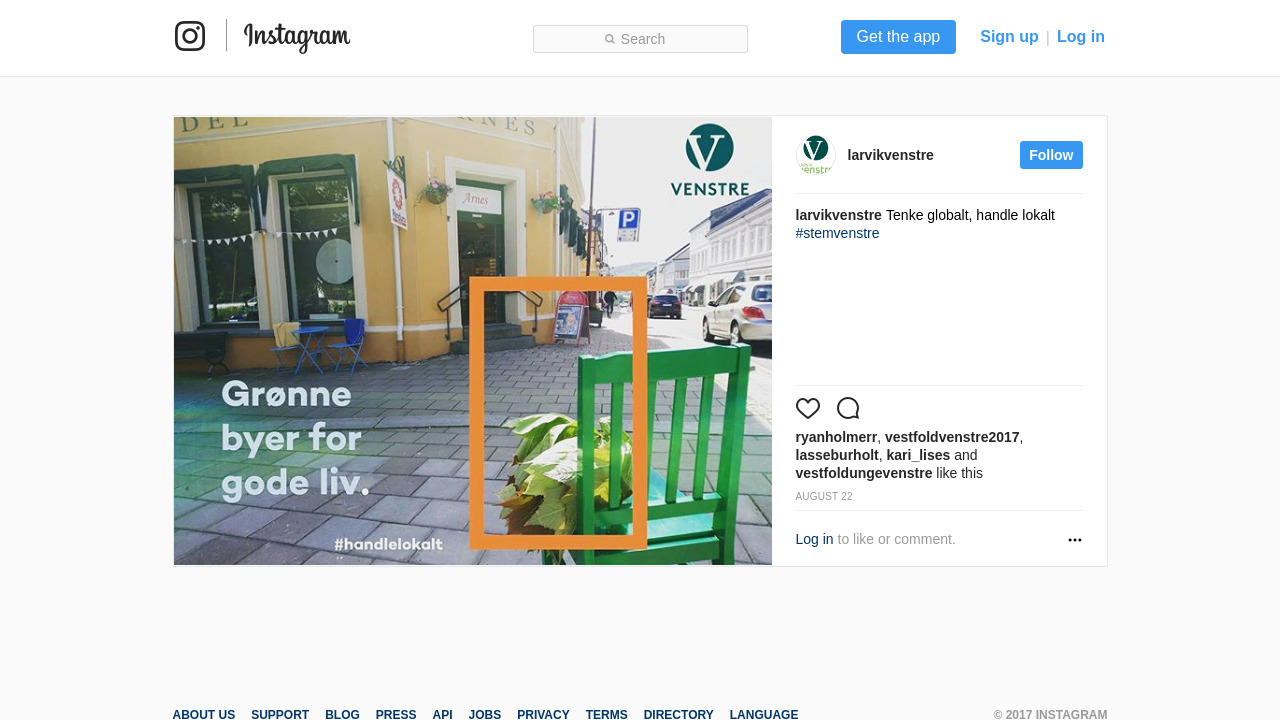The image size is (1280, 720).
Task: Click Log in to like or comment
Action: [x=814, y=539]
